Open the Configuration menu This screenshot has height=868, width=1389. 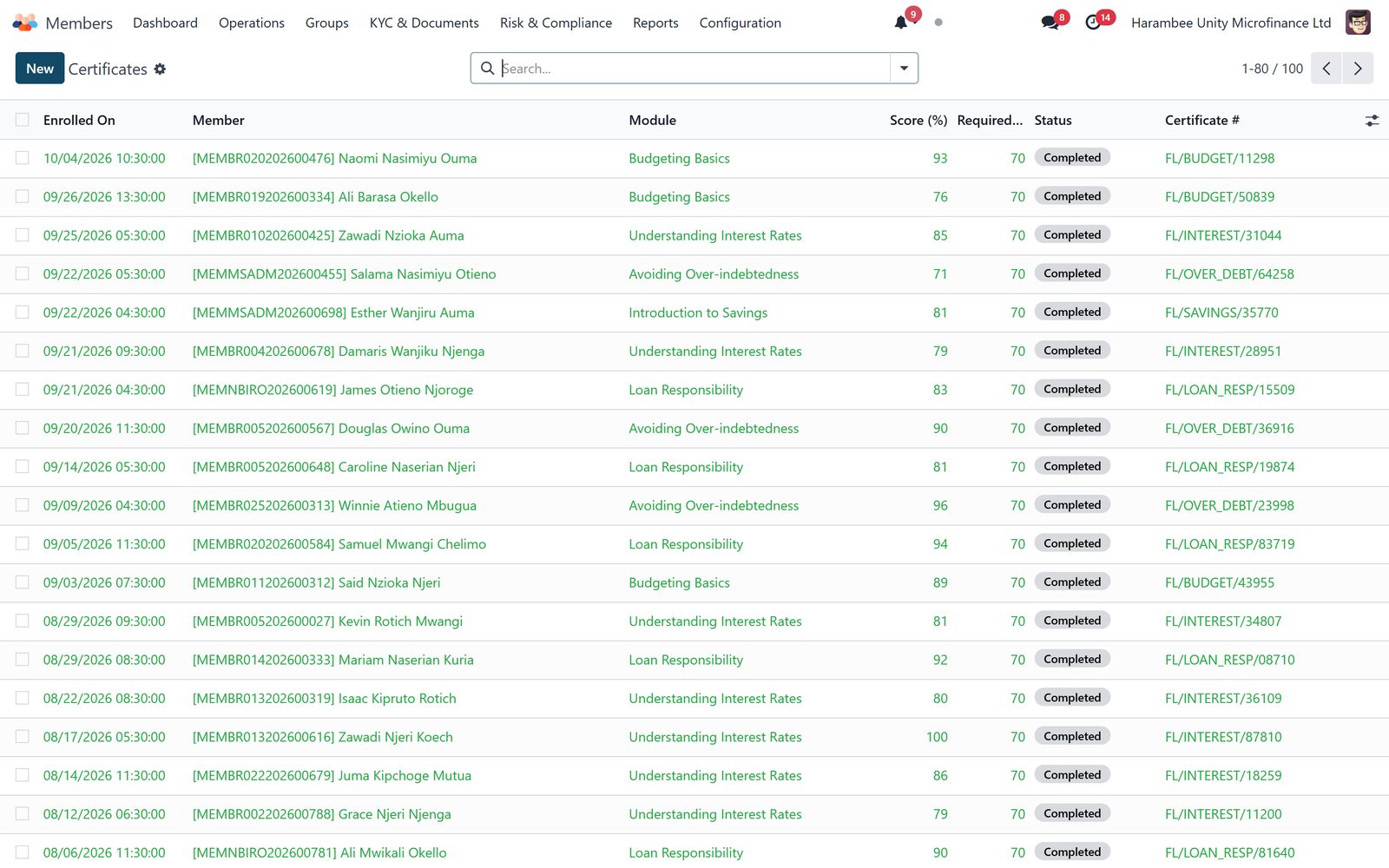click(741, 23)
